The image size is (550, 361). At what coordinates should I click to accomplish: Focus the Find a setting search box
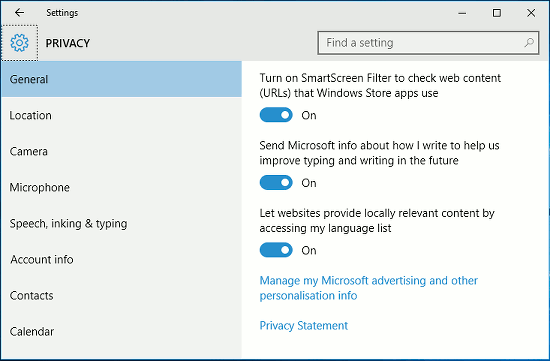coord(428,43)
